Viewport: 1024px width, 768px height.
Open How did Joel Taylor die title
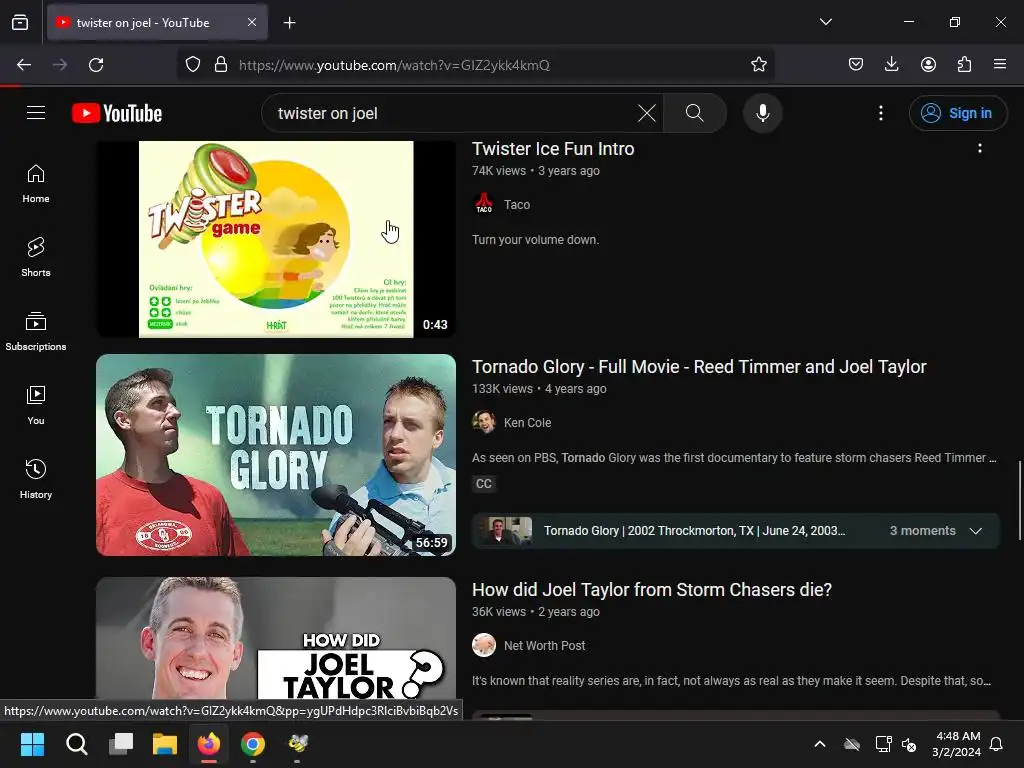click(x=652, y=590)
